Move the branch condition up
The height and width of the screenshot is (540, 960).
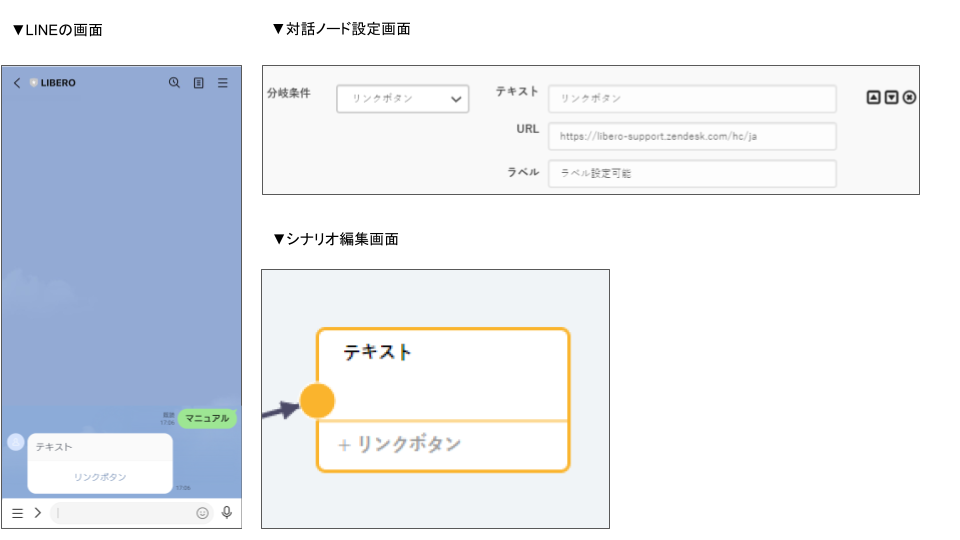(873, 97)
